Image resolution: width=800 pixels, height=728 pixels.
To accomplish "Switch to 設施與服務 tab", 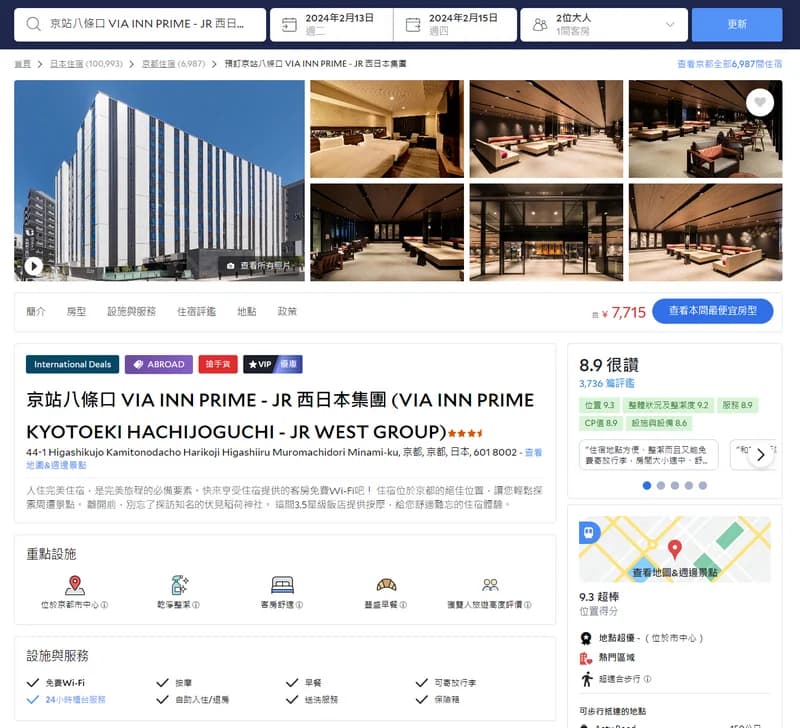I will coord(132,311).
